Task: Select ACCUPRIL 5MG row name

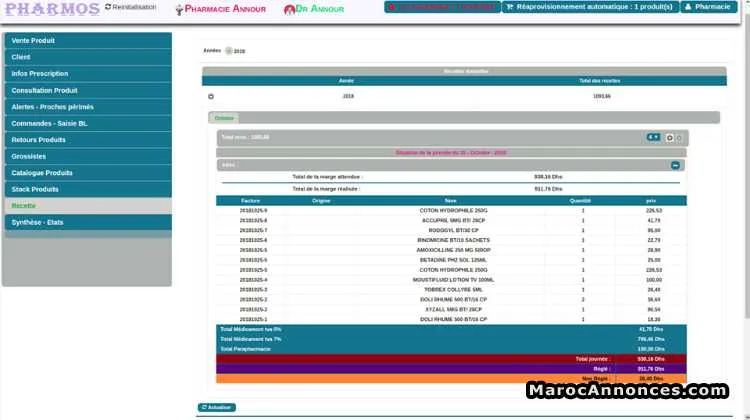Action: 453,221
